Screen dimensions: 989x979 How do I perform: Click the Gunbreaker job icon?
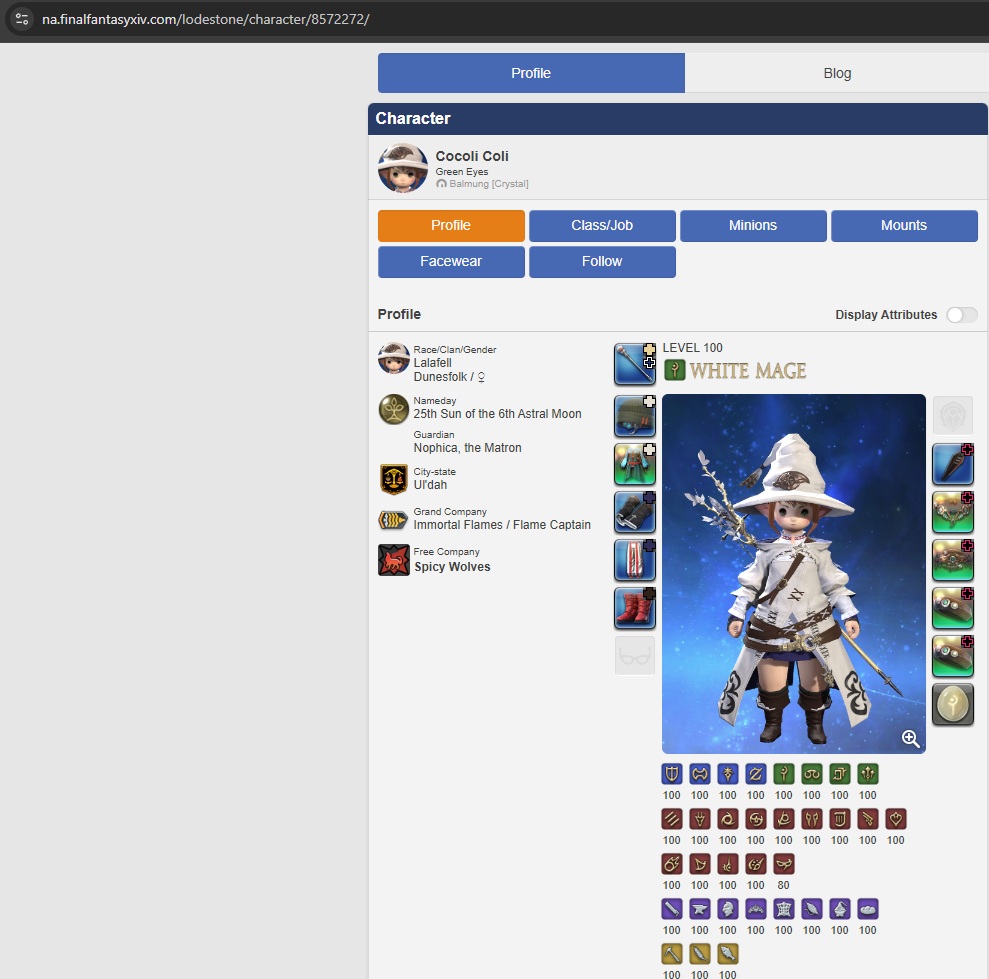[x=756, y=773]
